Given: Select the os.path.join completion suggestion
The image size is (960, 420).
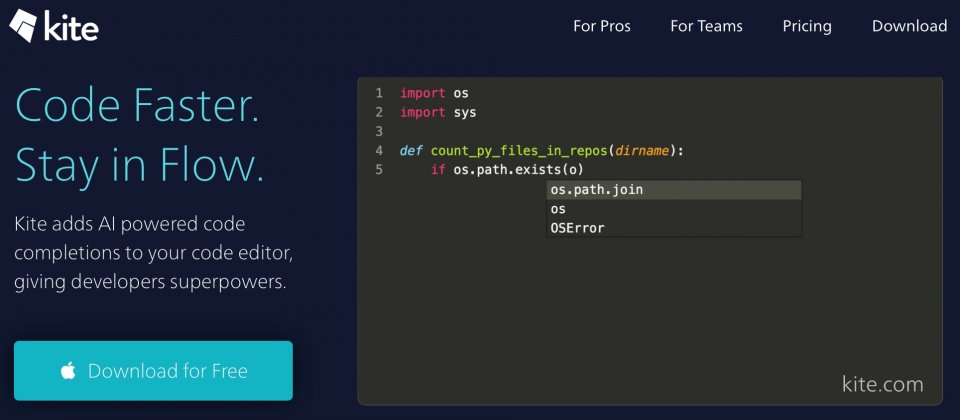Looking at the screenshot, I should 673,190.
